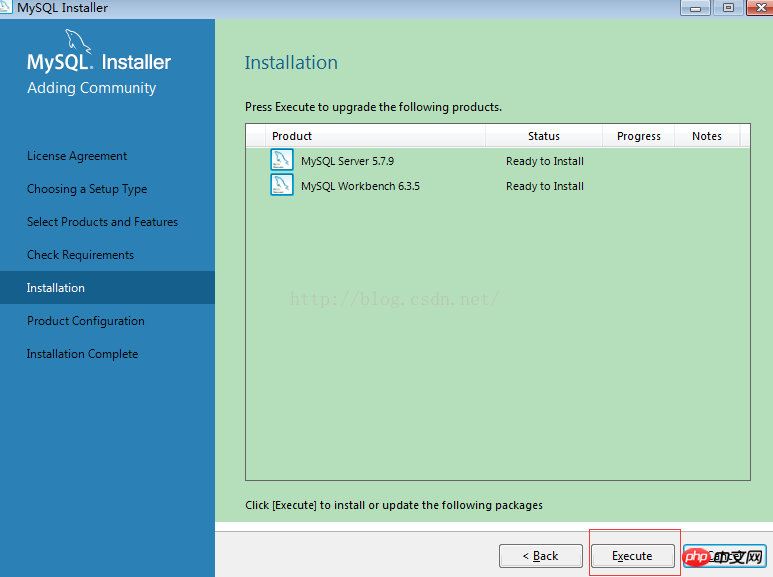Open the Select Products and Features step
This screenshot has height=577, width=773.
coord(103,222)
